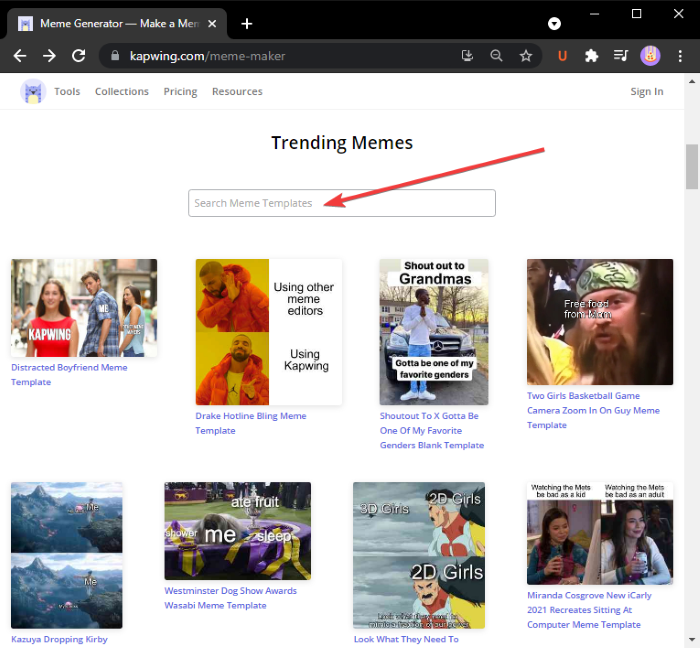Go to the Pricing page
The height and width of the screenshot is (648, 700).
coord(180,92)
